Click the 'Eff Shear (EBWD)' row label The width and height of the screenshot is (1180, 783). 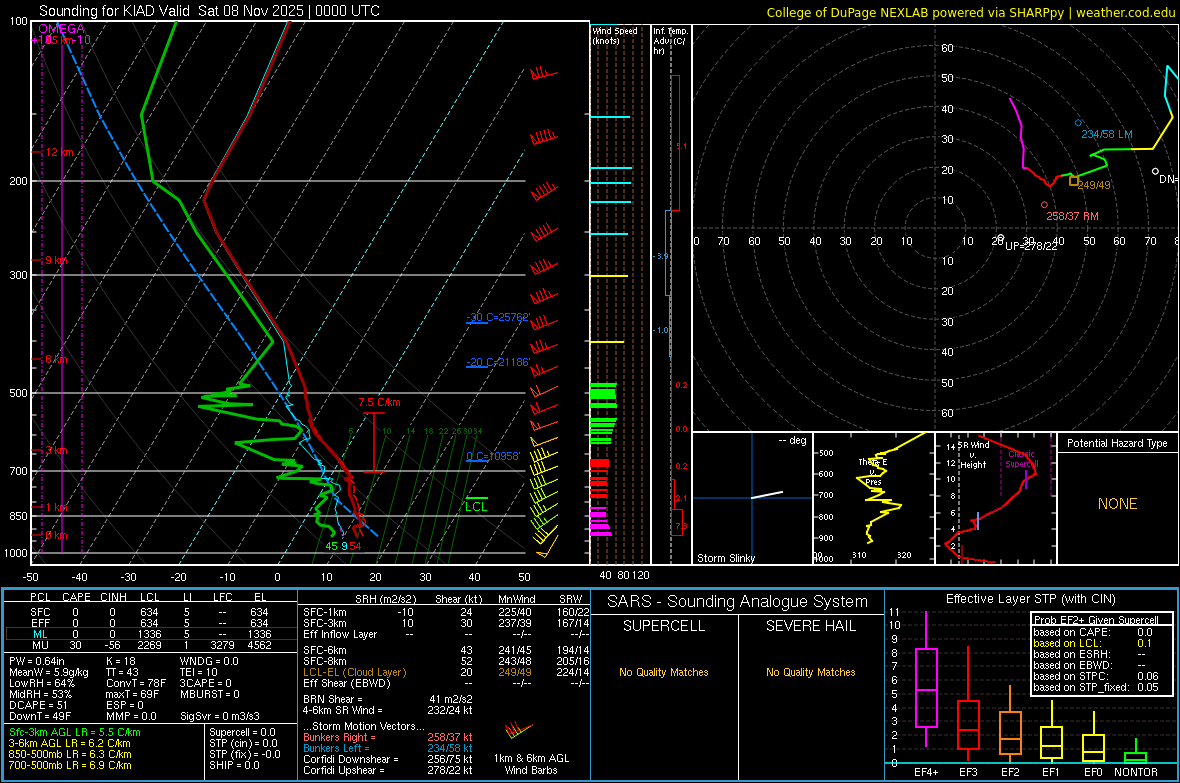point(347,683)
